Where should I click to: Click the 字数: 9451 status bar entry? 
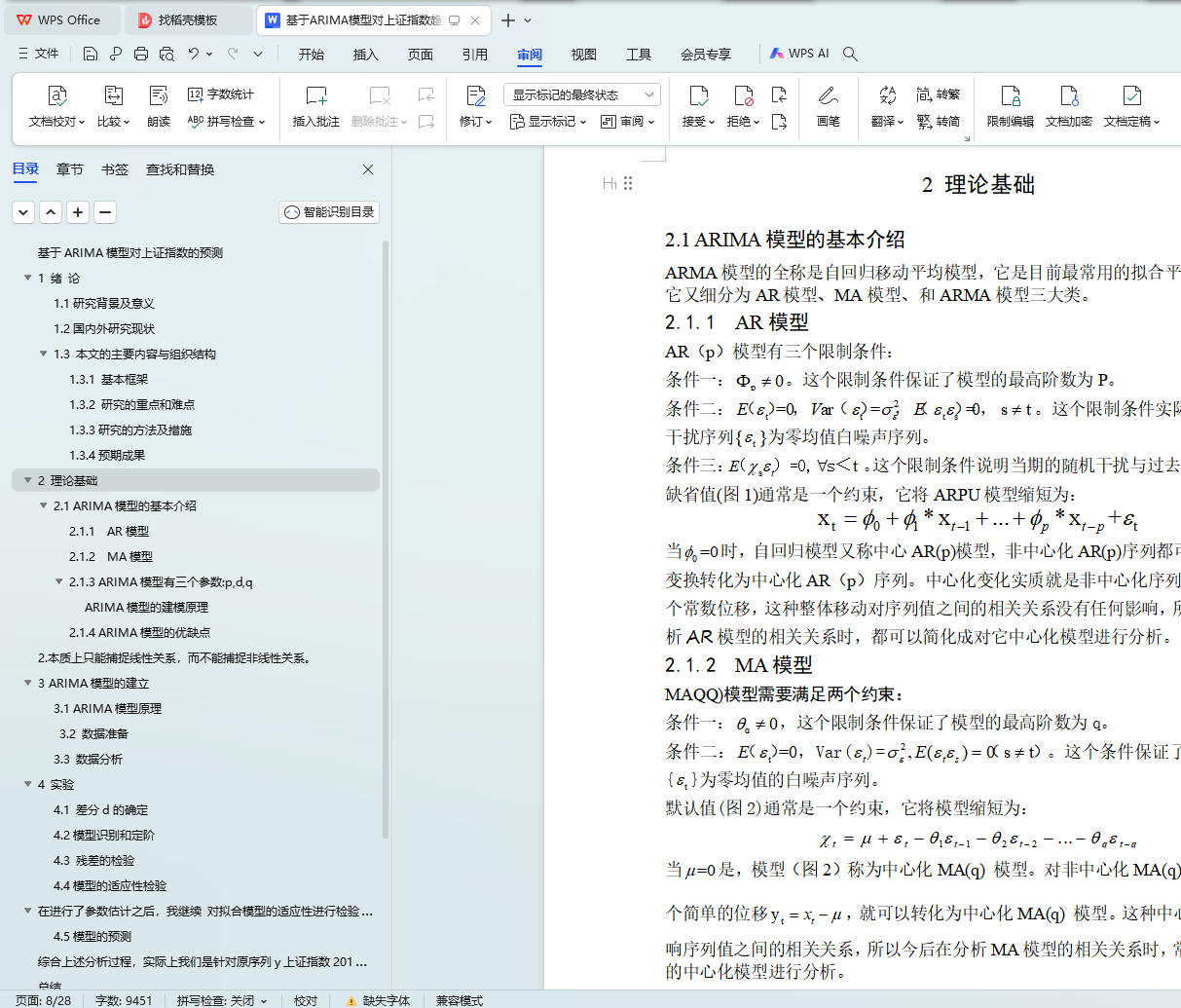pos(124,1000)
